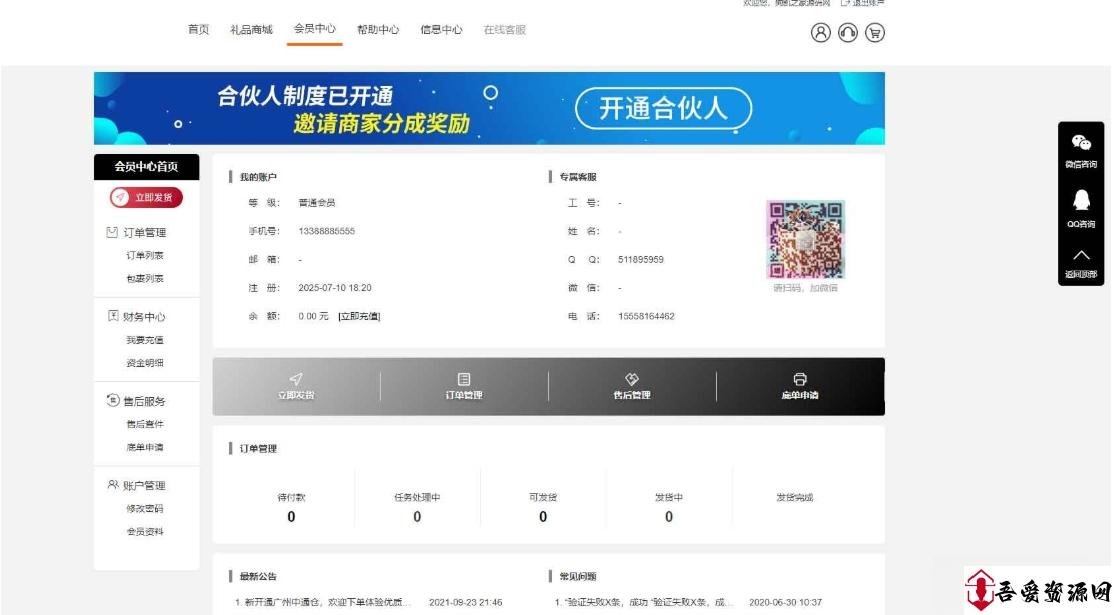1114x615 pixels.
Task: Open the 新开通广州中通仓 announcement
Action: tap(323, 602)
